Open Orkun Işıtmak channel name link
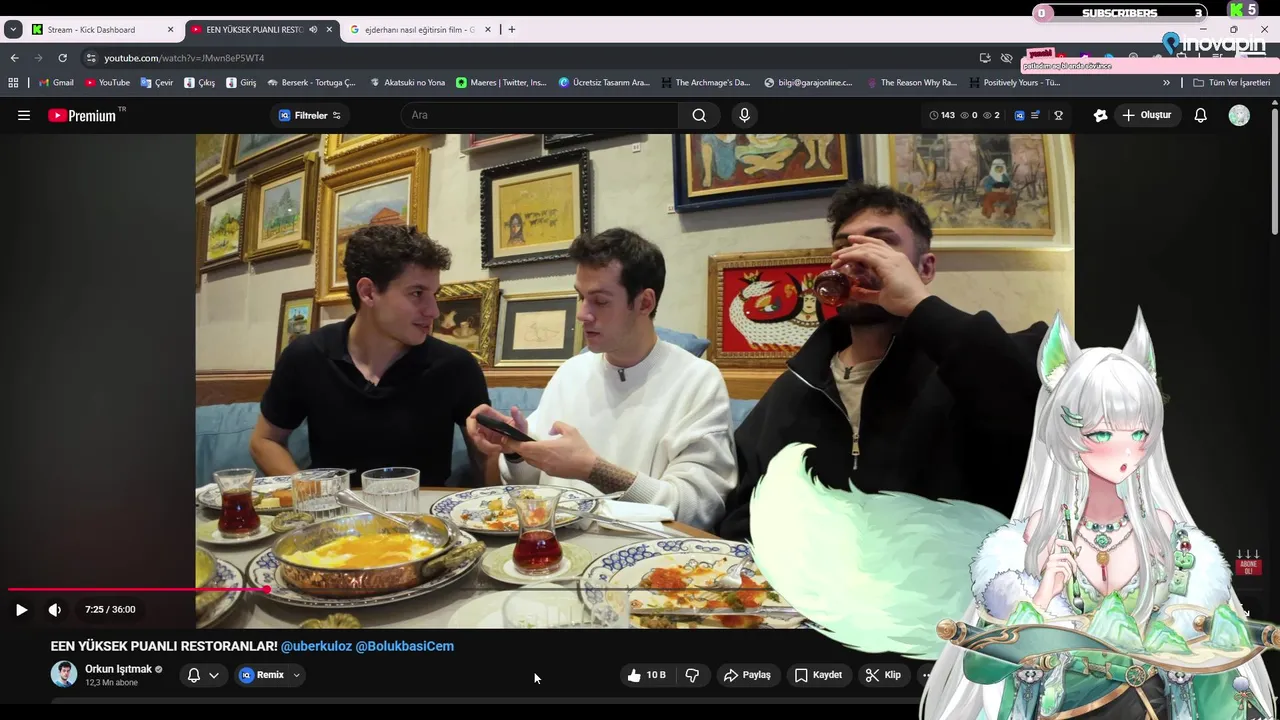The width and height of the screenshot is (1280, 720). click(x=118, y=669)
